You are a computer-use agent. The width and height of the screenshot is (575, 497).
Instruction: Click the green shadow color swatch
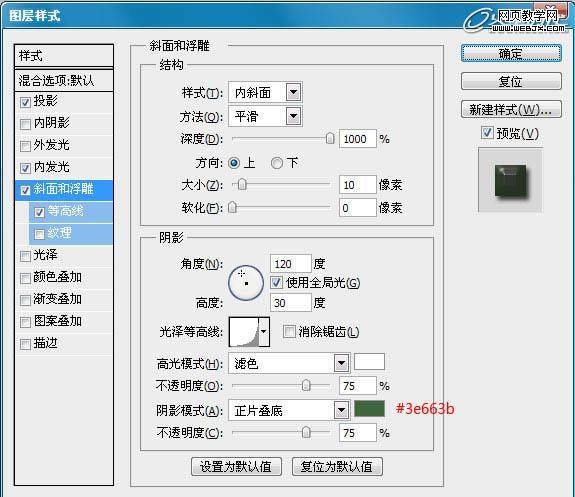pos(369,409)
